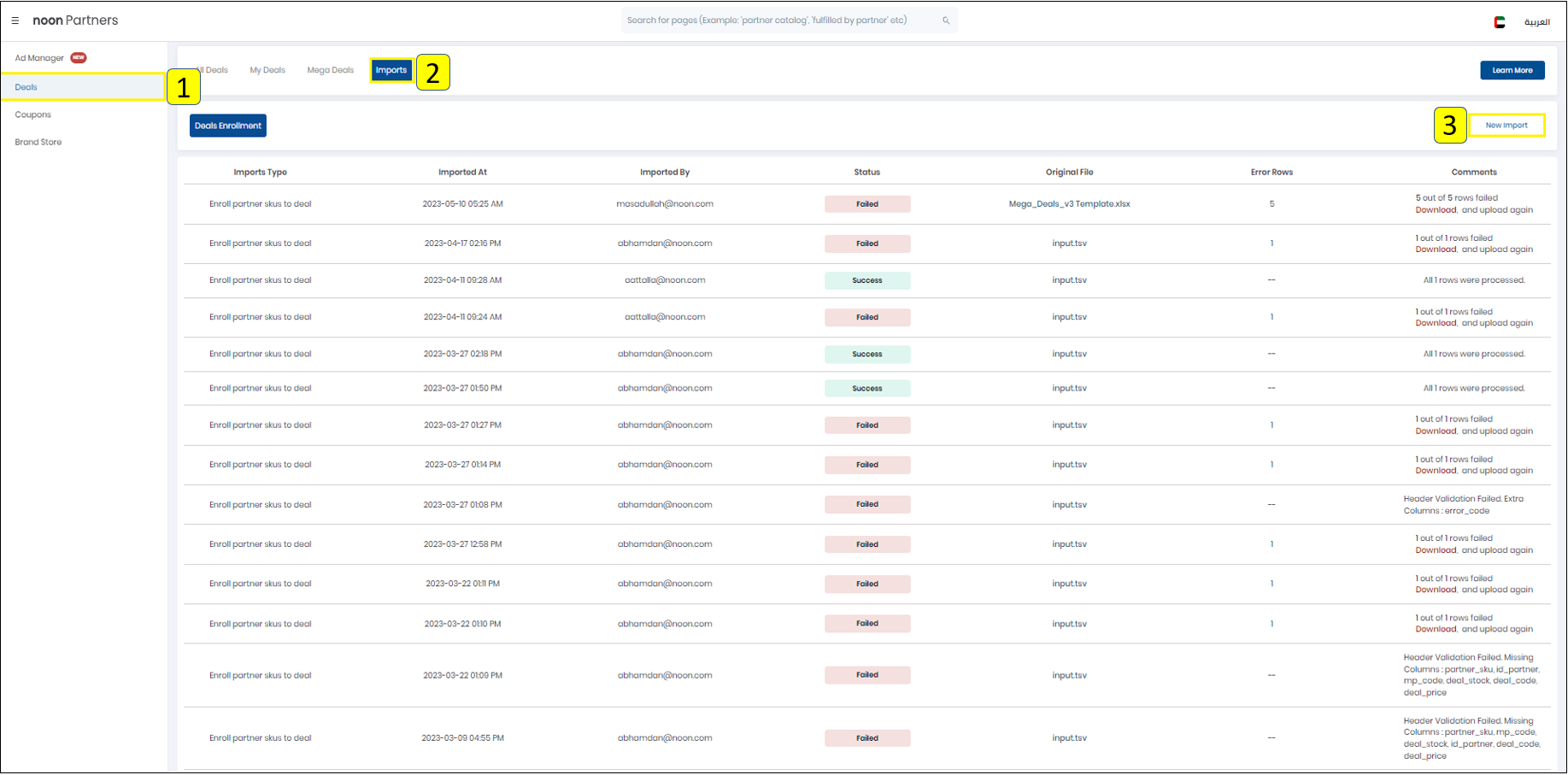
Task: Open the hamburger menu icon
Action: (15, 21)
